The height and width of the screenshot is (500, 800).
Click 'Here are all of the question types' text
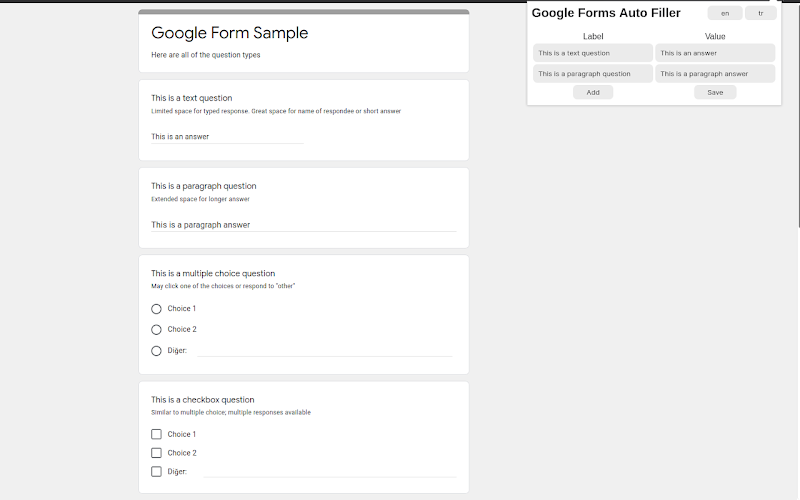[x=206, y=55]
